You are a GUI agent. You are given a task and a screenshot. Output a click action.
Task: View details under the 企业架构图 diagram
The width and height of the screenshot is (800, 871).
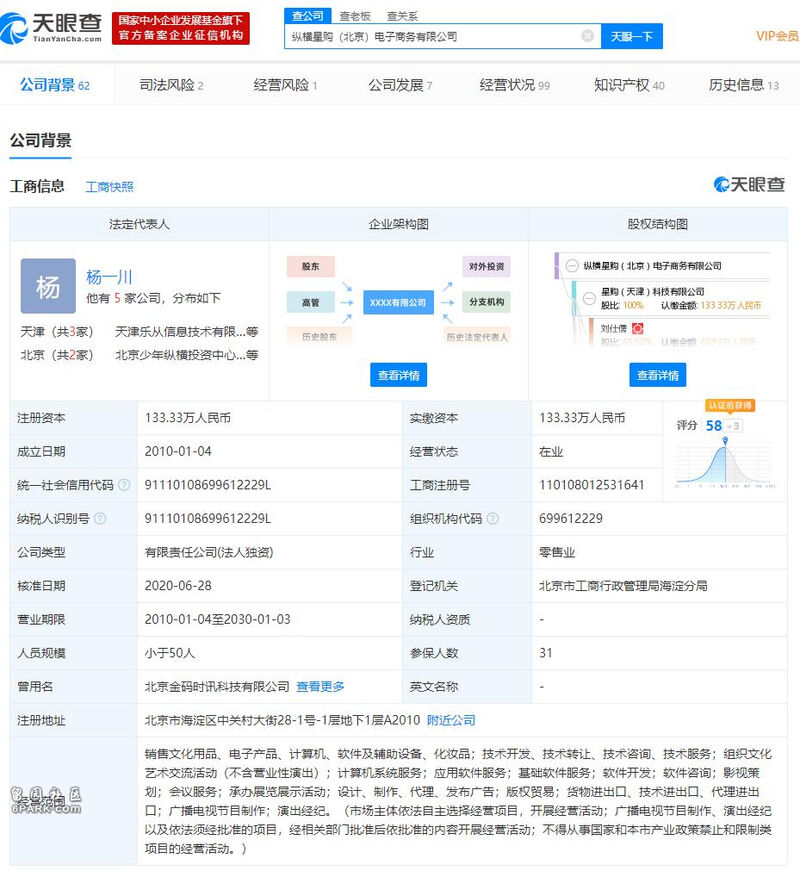(398, 375)
